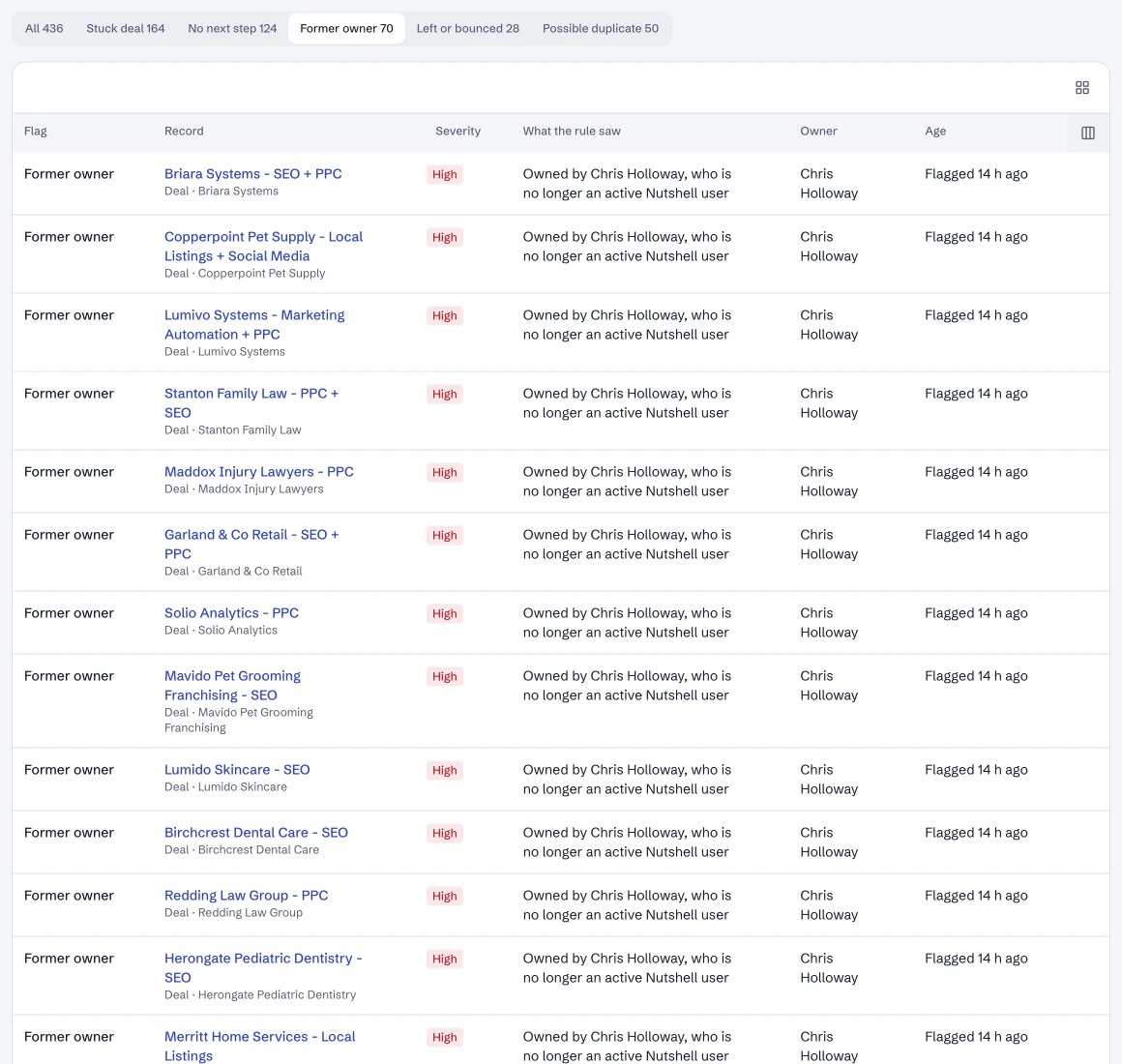Click Flagged 14 h ago in Garland row
Image resolution: width=1122 pixels, height=1064 pixels.
pyautogui.click(x=976, y=535)
